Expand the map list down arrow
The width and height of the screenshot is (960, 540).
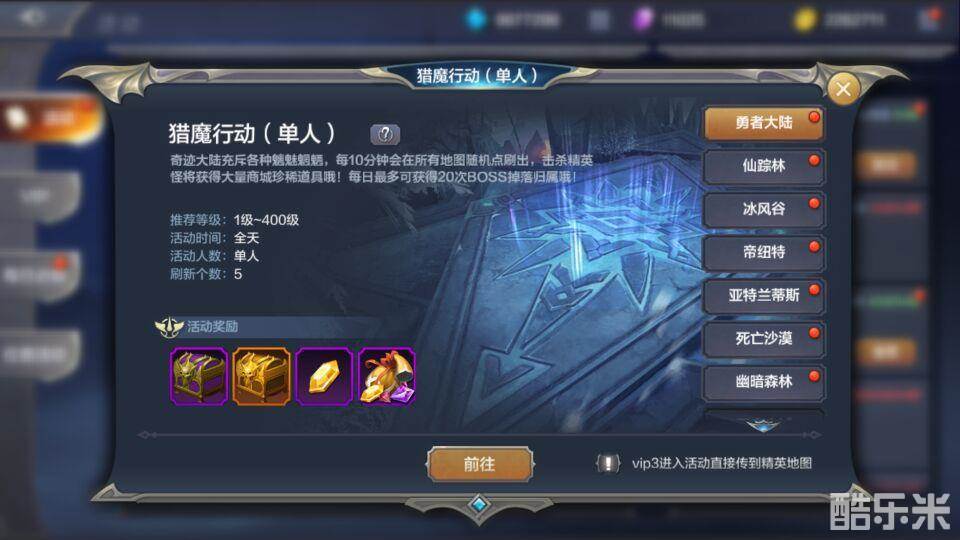click(x=763, y=424)
